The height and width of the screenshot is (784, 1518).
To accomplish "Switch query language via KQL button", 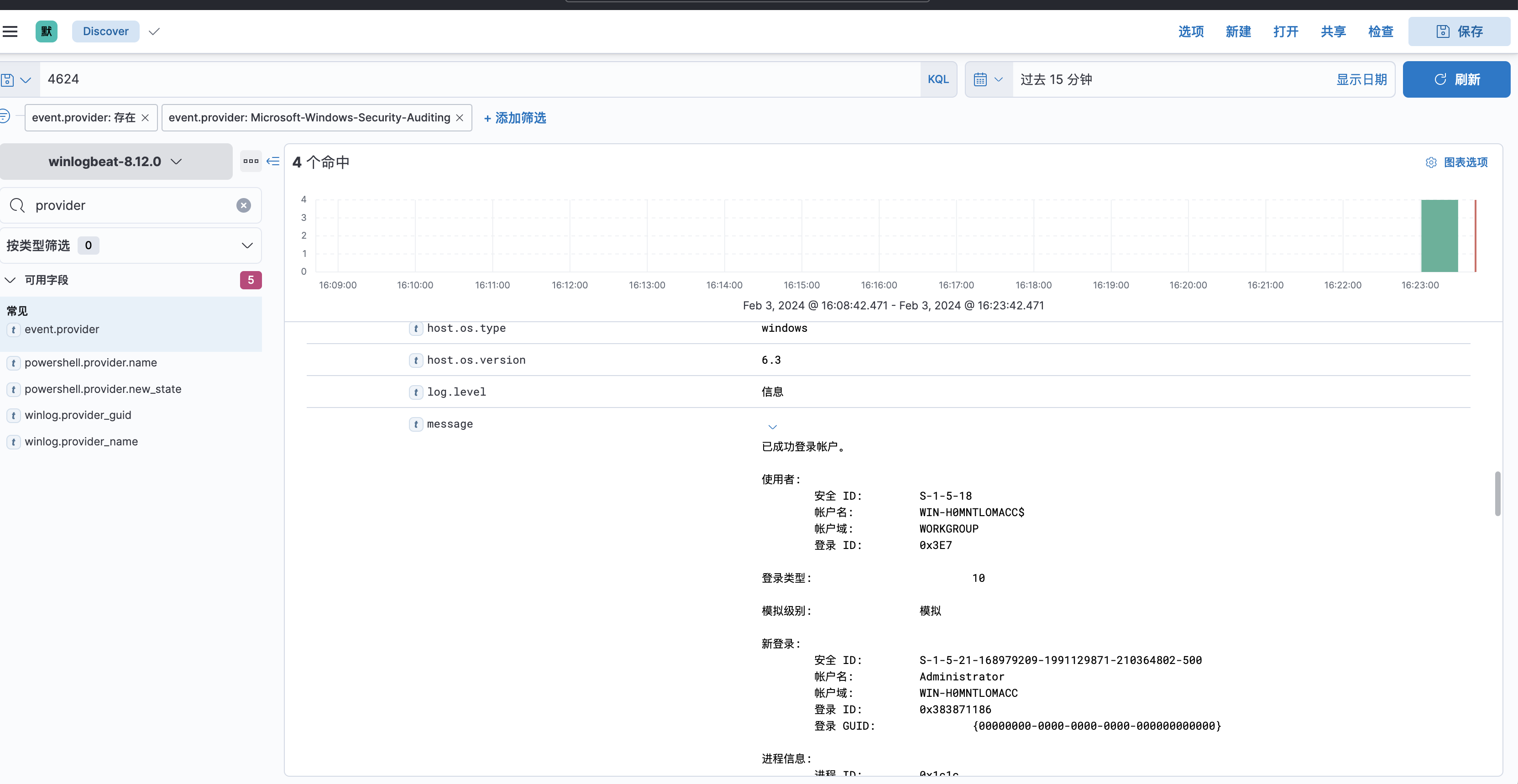I will pos(938,79).
